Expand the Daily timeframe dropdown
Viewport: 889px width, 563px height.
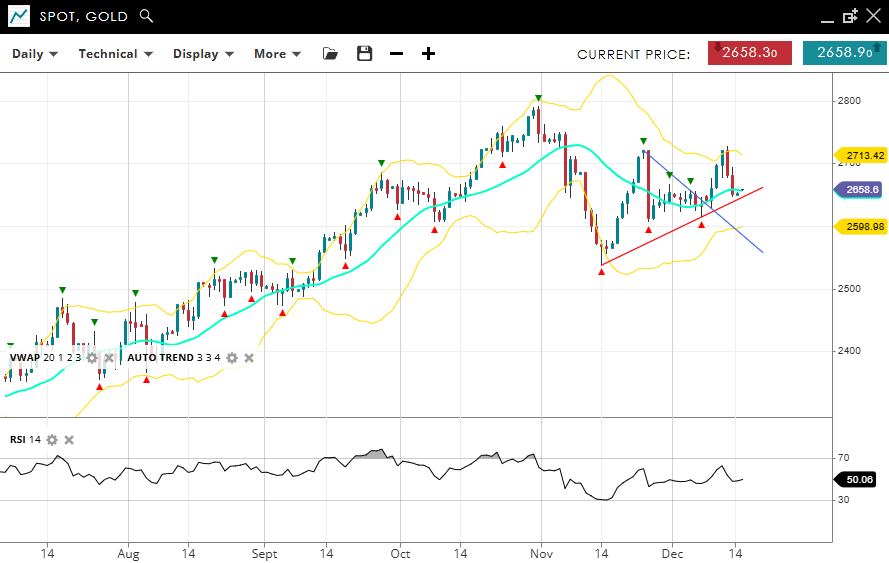coord(35,54)
